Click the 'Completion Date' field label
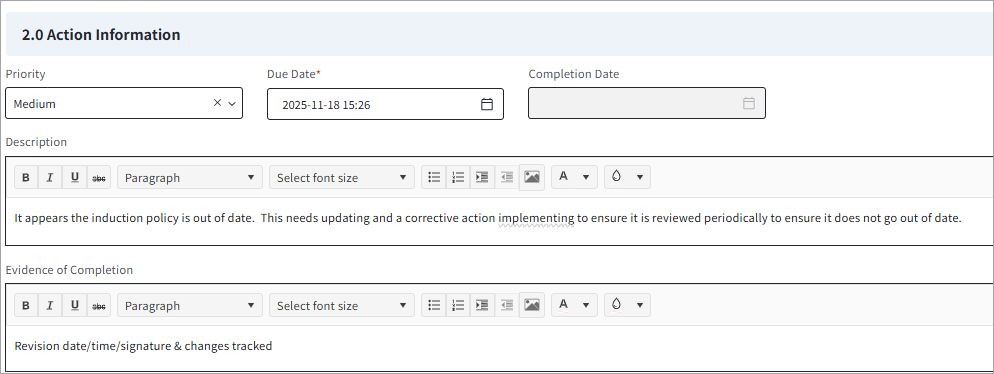This screenshot has height=374, width=994. tap(574, 74)
